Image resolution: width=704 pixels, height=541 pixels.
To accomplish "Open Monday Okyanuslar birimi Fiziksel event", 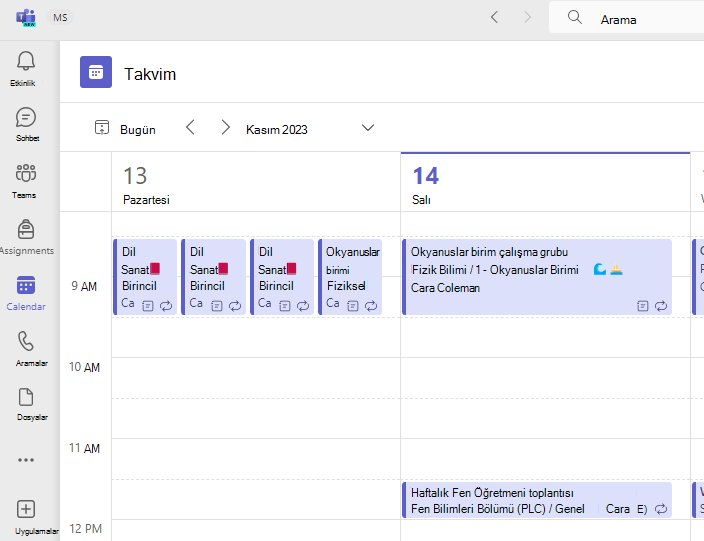I will tap(350, 277).
